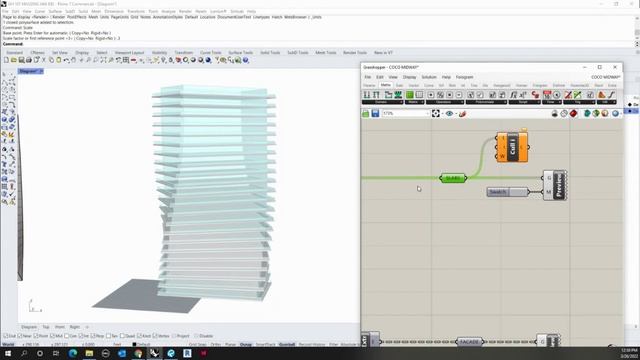The image size is (640, 360).
Task: Expand the Operators panel in Maths ribbon
Action: tap(444, 102)
